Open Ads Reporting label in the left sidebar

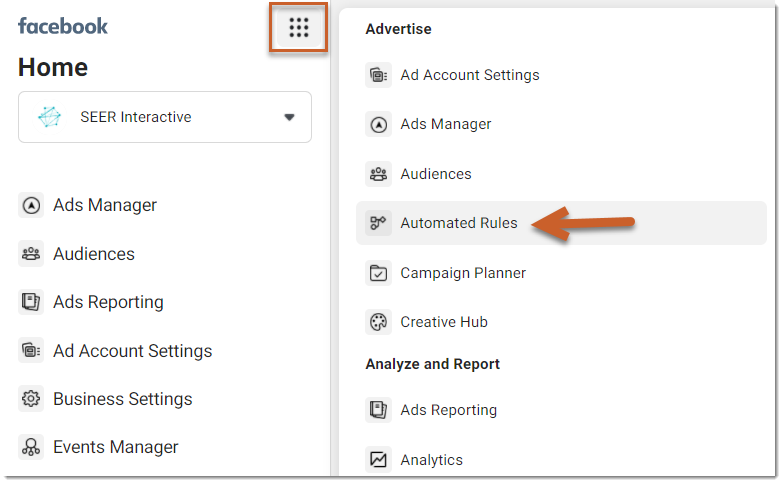tap(108, 302)
